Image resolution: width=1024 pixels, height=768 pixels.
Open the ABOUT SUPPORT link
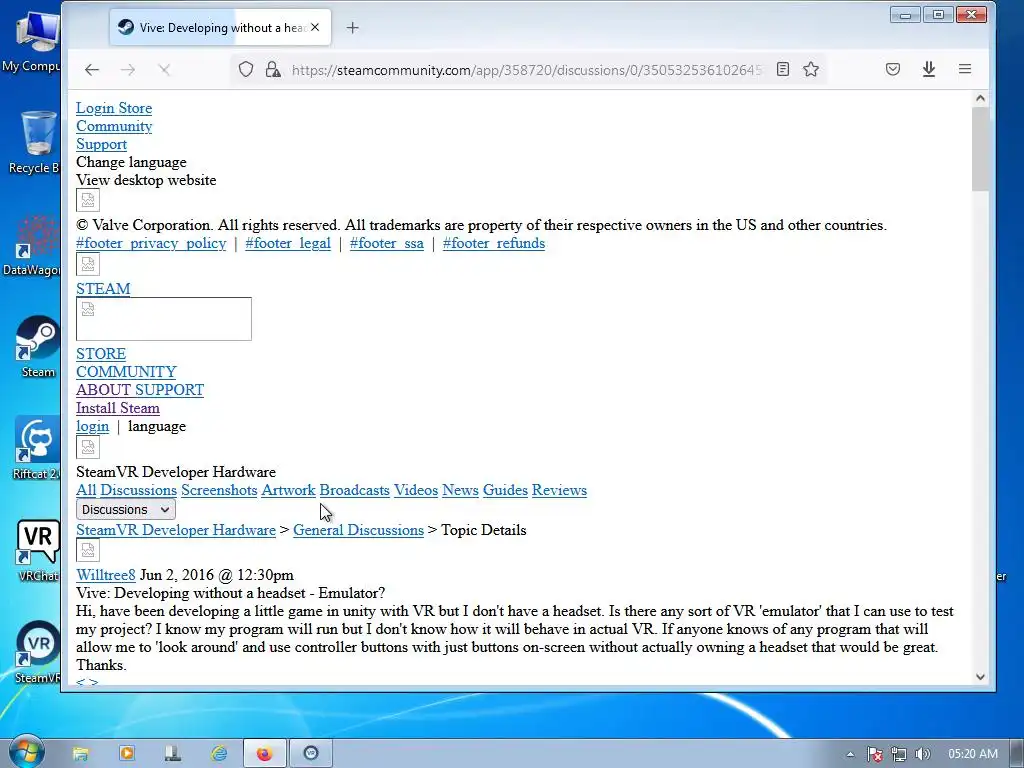140,390
